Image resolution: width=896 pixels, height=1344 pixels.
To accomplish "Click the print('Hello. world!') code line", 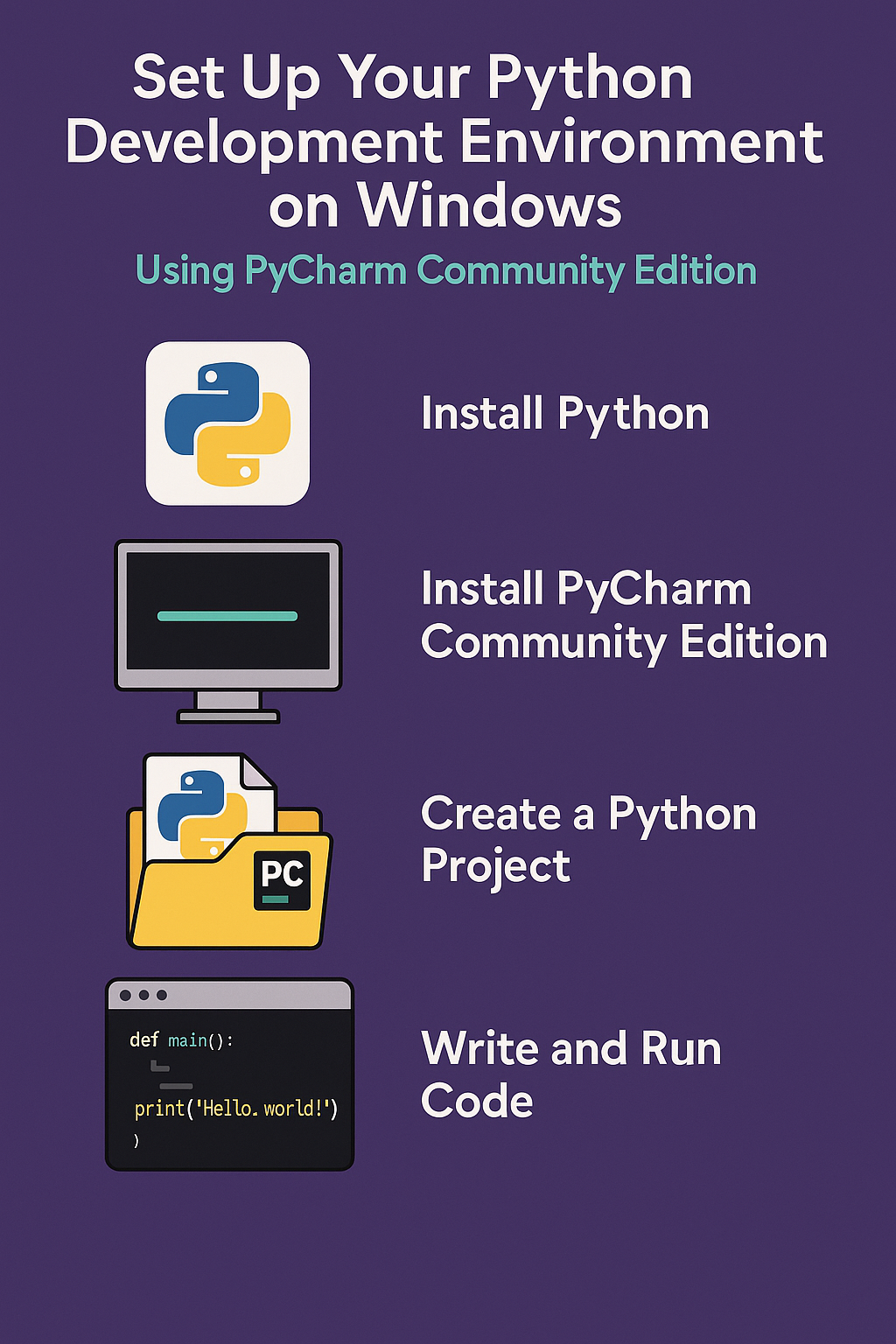I will pyautogui.click(x=235, y=1109).
